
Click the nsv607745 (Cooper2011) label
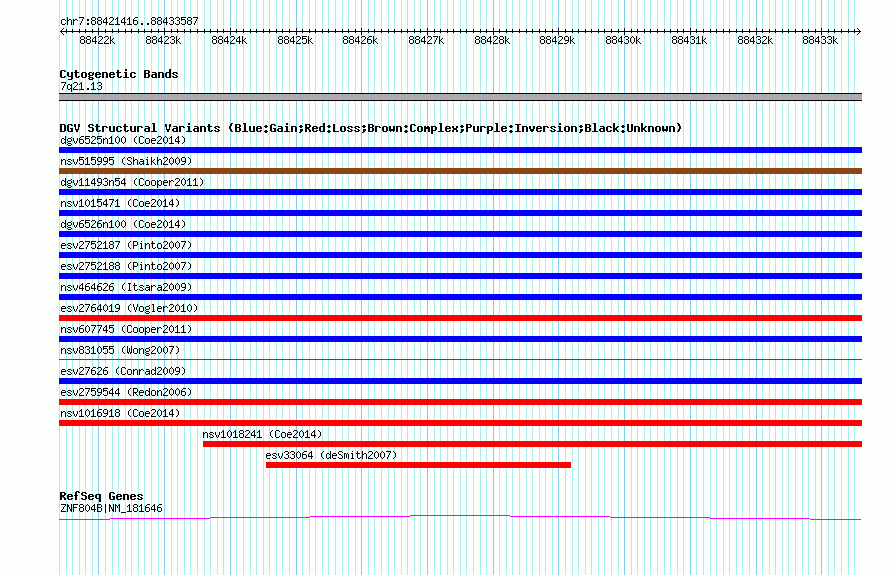126,329
